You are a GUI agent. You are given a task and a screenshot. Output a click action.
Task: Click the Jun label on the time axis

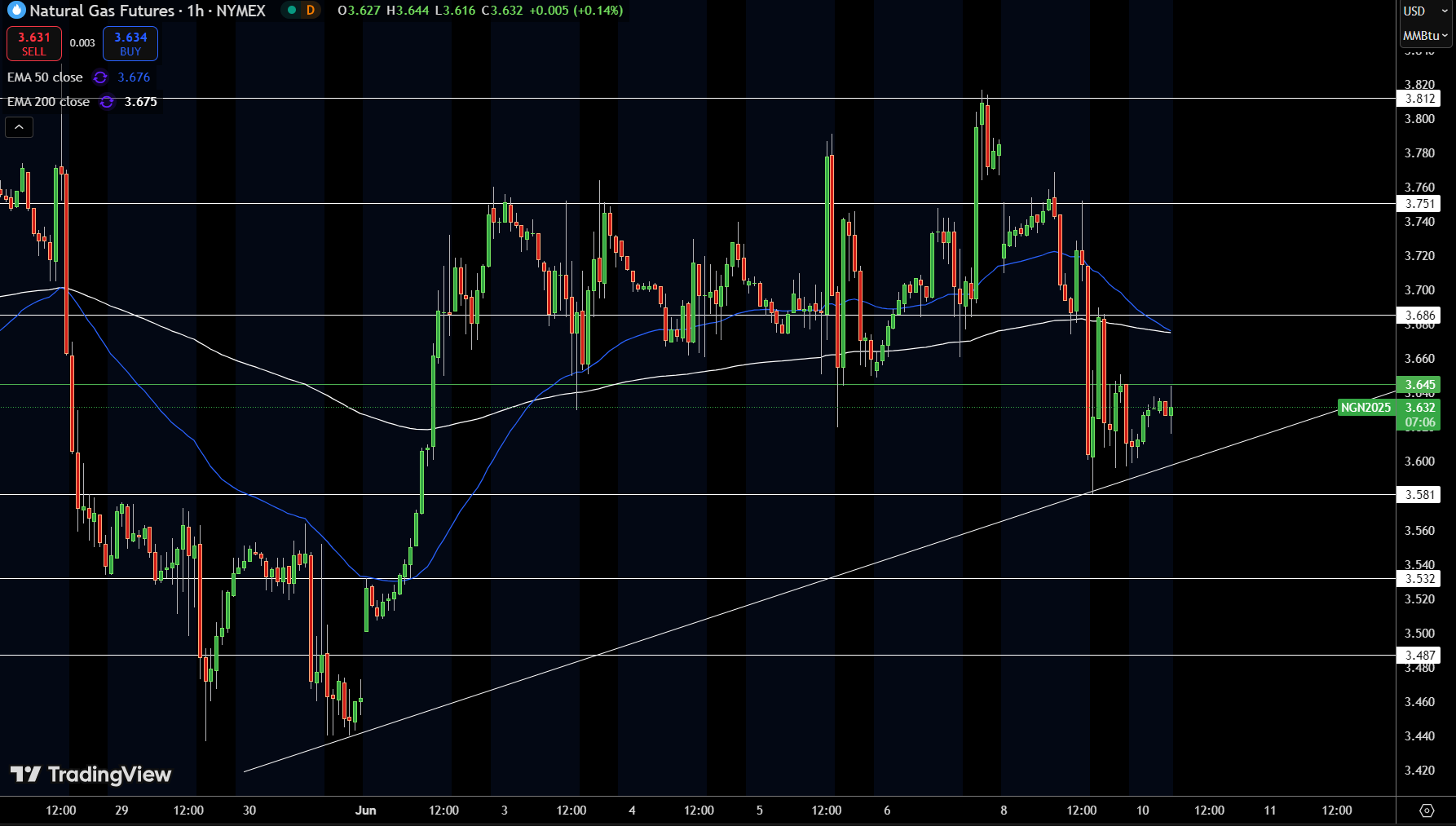tap(366, 811)
